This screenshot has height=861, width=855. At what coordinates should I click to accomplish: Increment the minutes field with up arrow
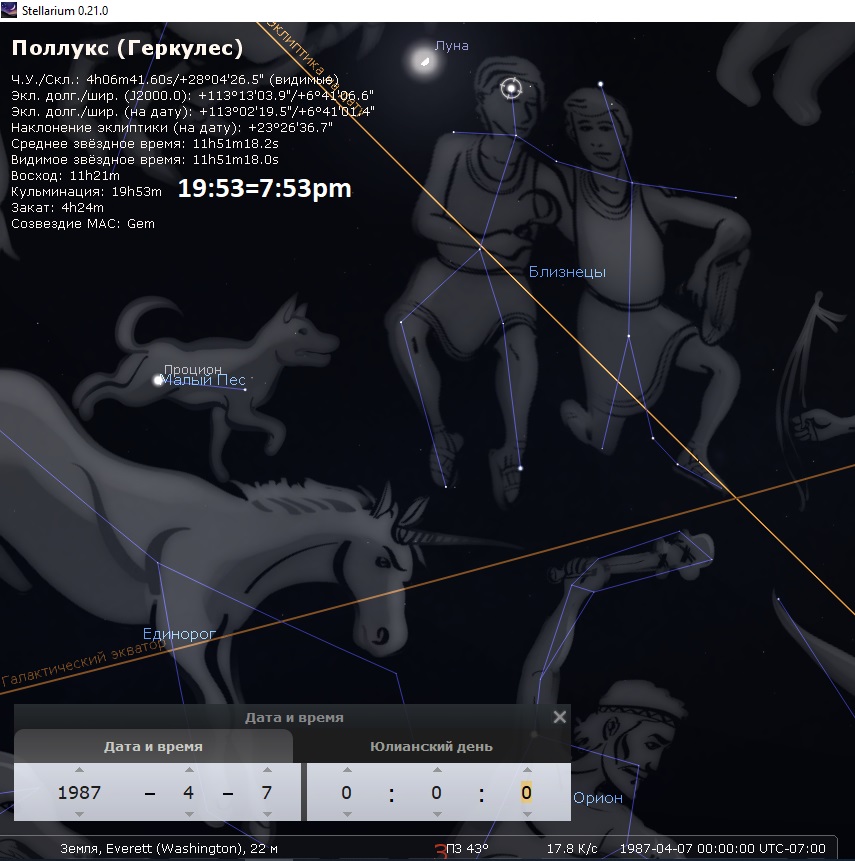click(437, 770)
